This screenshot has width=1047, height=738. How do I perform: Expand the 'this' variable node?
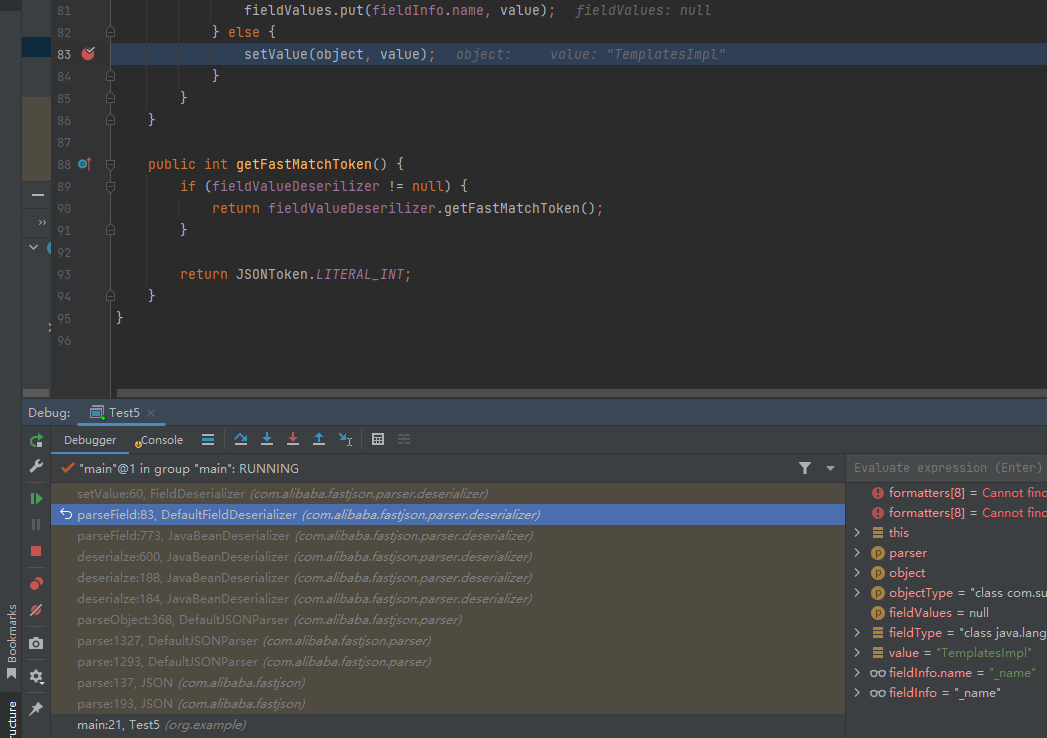[x=857, y=532]
